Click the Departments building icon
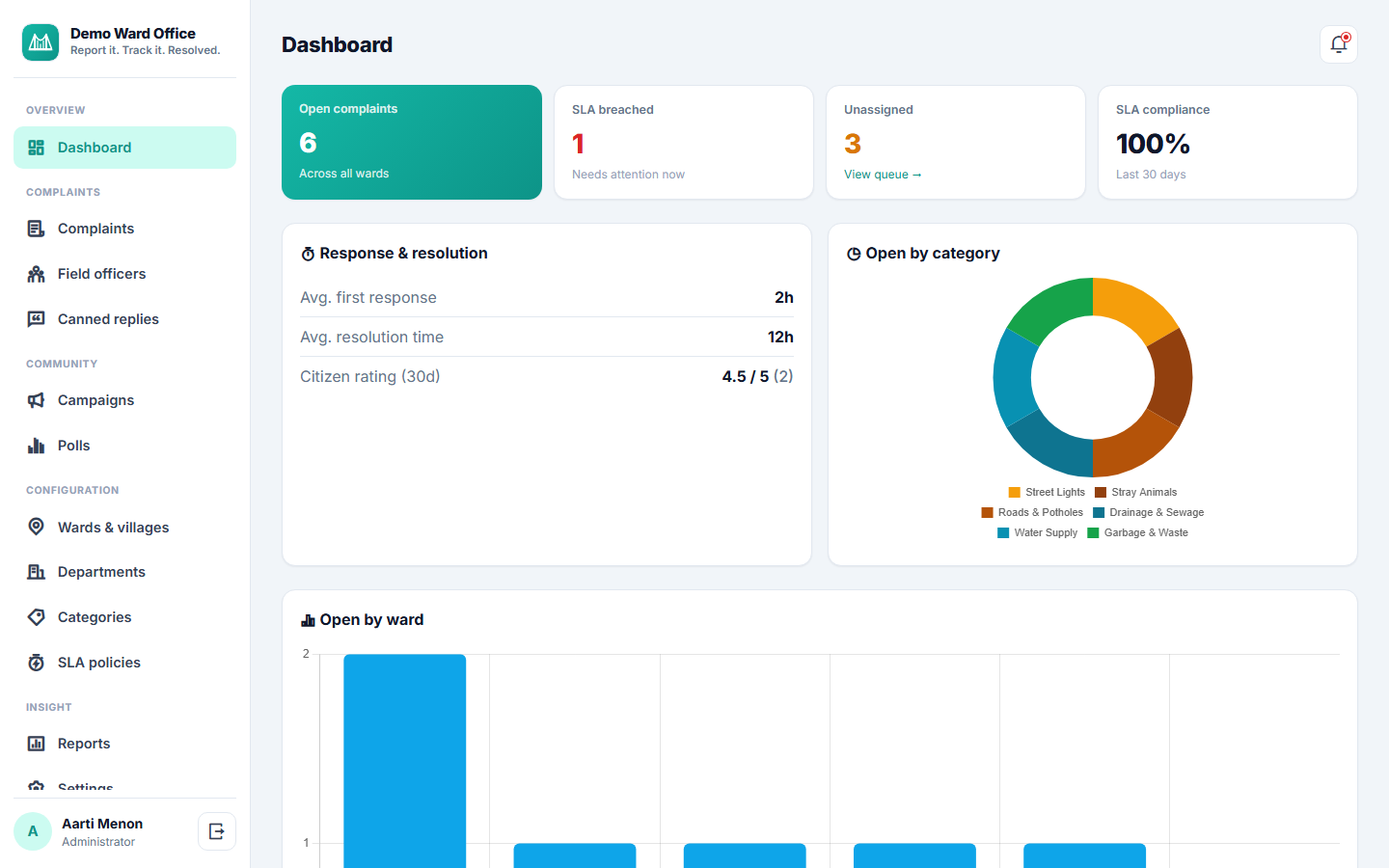Screen dimensions: 1389x868 click(37, 572)
